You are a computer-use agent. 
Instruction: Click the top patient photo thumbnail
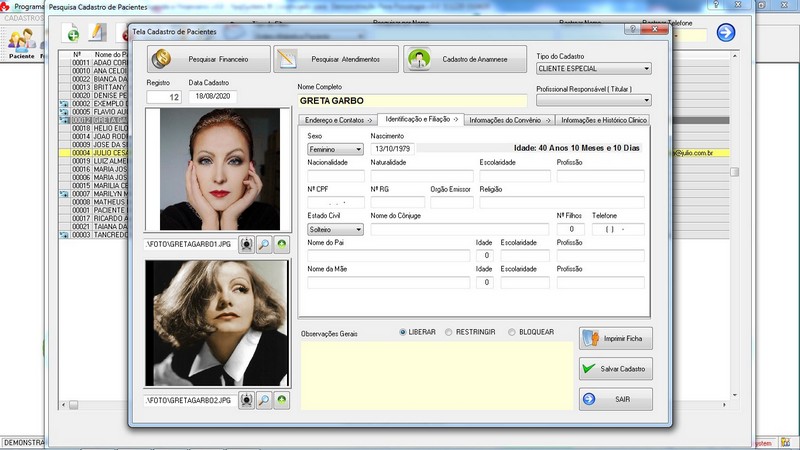pyautogui.click(x=219, y=169)
